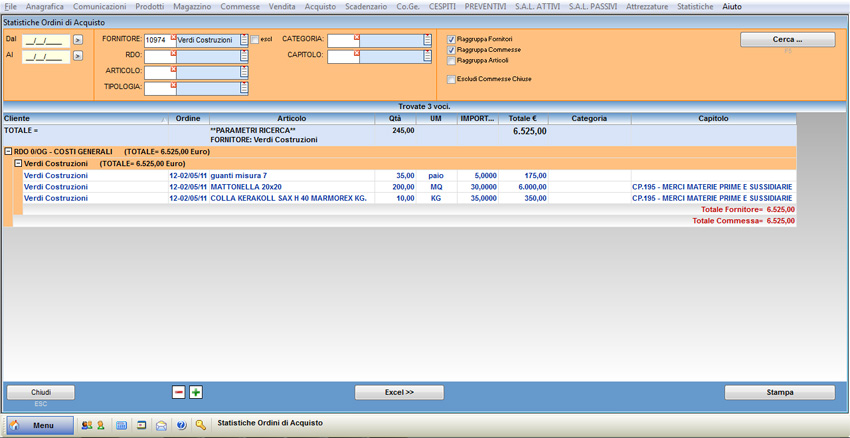
Task: Clear the FORNITORE code with red X
Action: coord(173,38)
